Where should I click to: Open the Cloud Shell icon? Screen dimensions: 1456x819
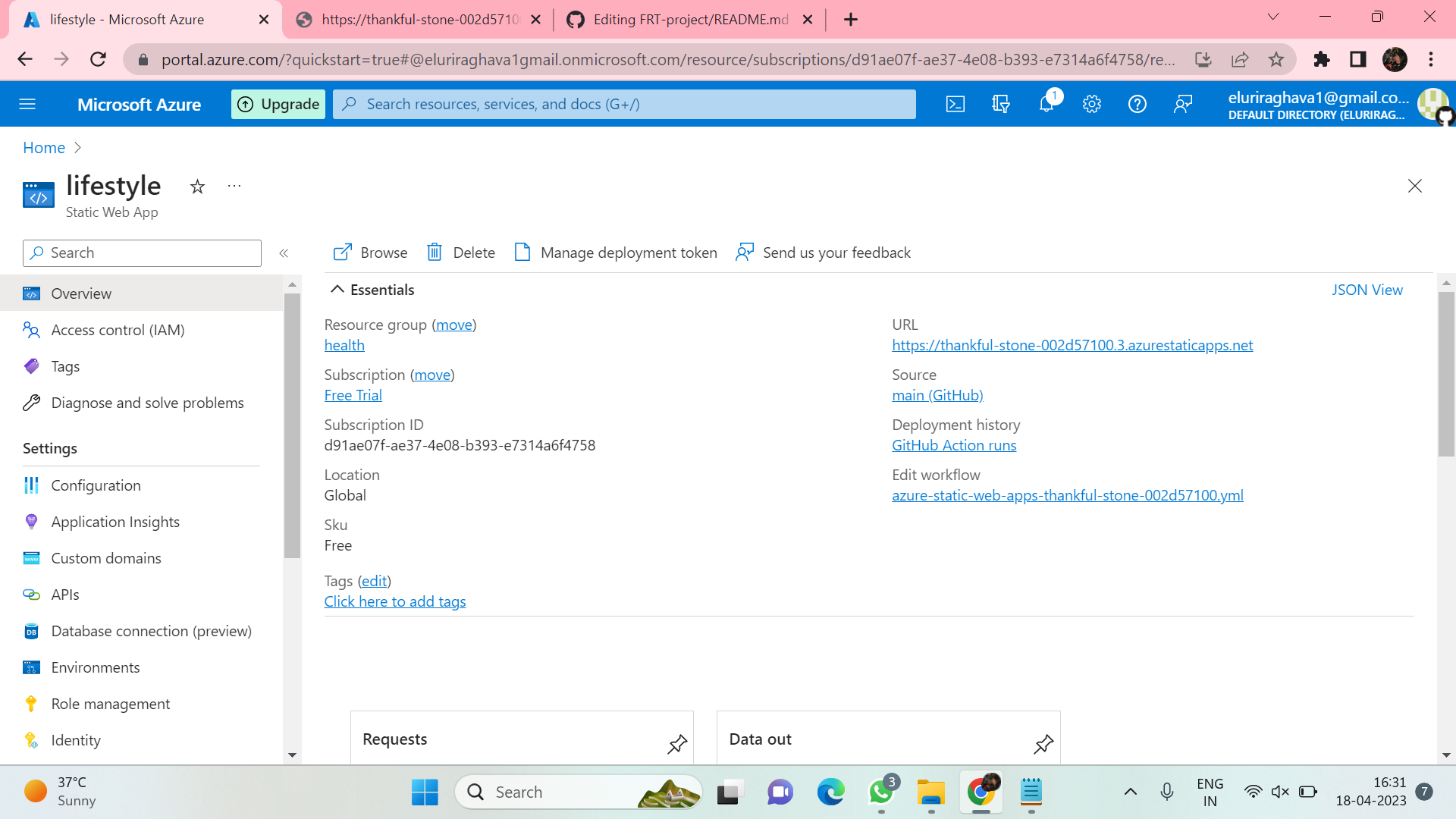(955, 104)
